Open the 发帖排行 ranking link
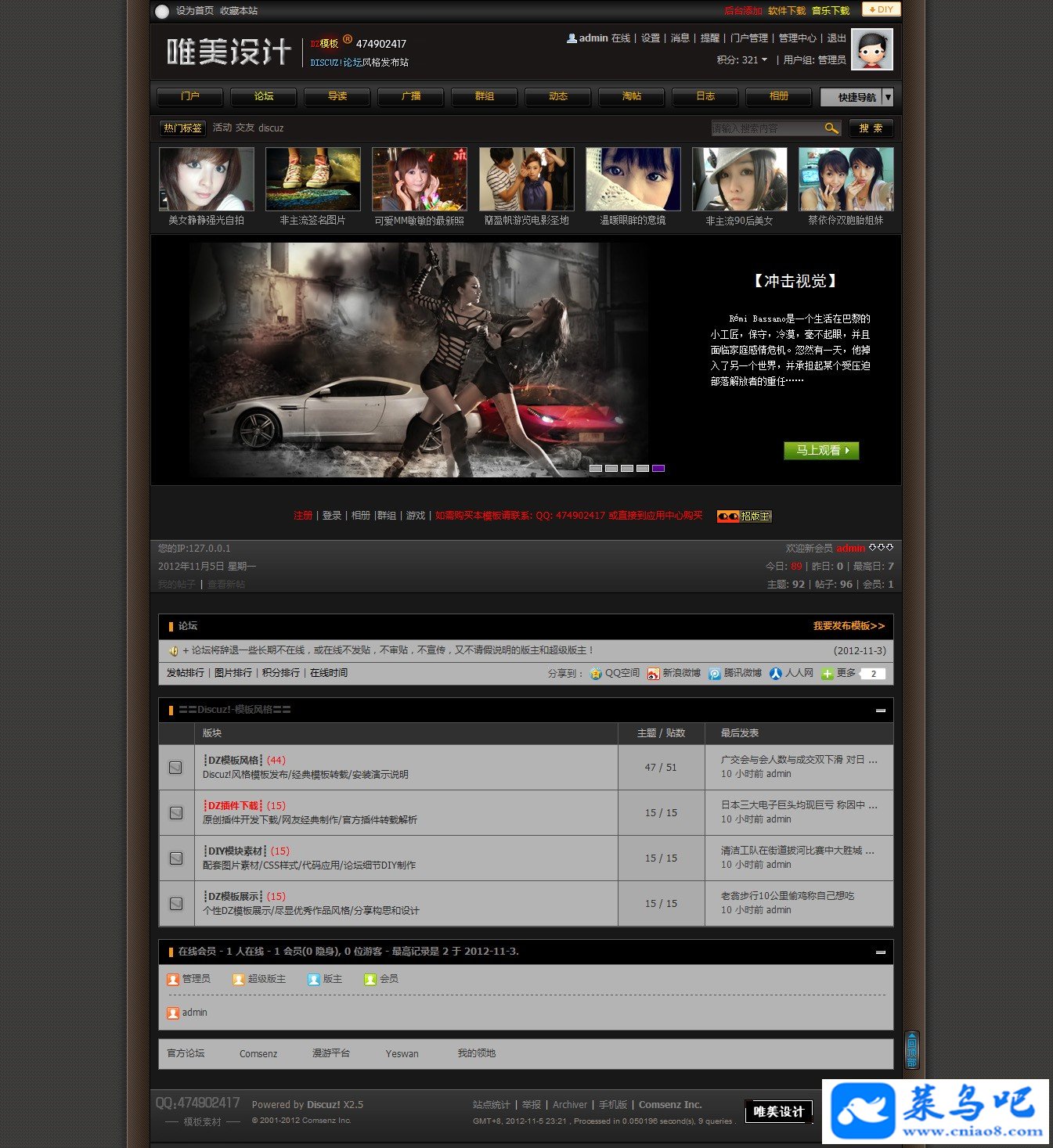This screenshot has height=1148, width=1053. click(x=186, y=673)
